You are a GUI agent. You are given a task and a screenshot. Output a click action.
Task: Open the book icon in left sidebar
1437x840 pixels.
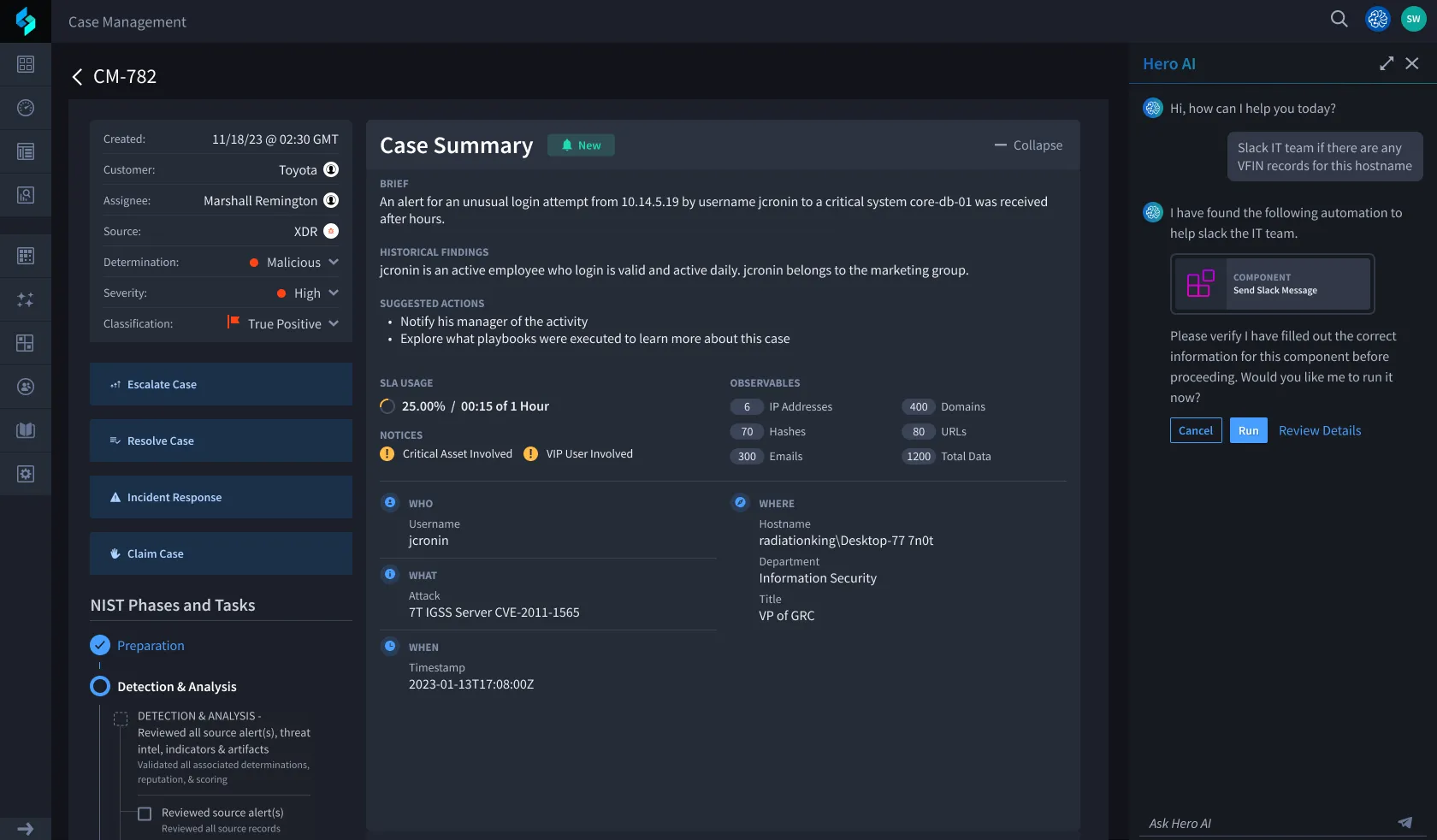[26, 430]
